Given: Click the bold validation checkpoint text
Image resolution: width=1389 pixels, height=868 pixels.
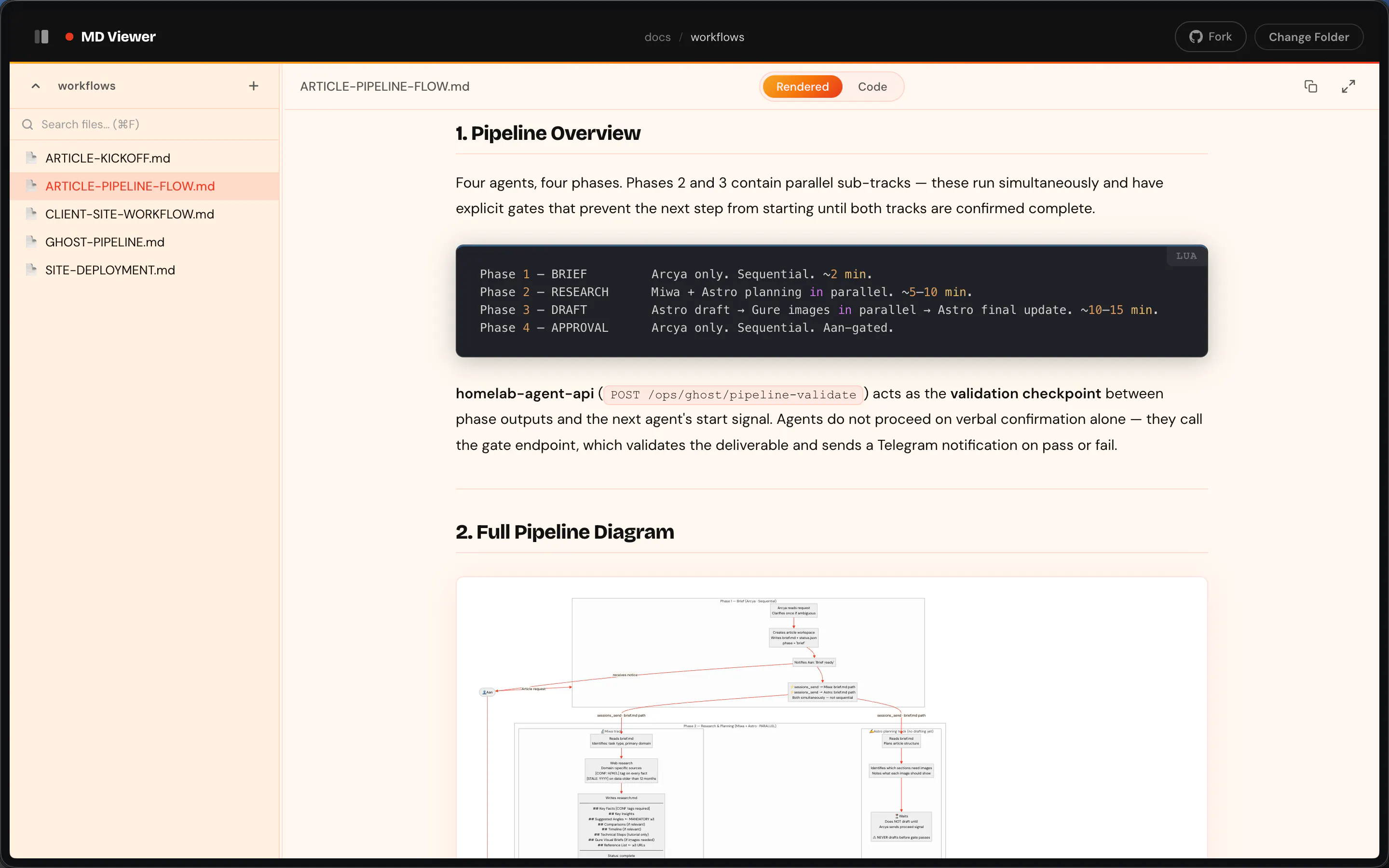Looking at the screenshot, I should click(x=1025, y=394).
